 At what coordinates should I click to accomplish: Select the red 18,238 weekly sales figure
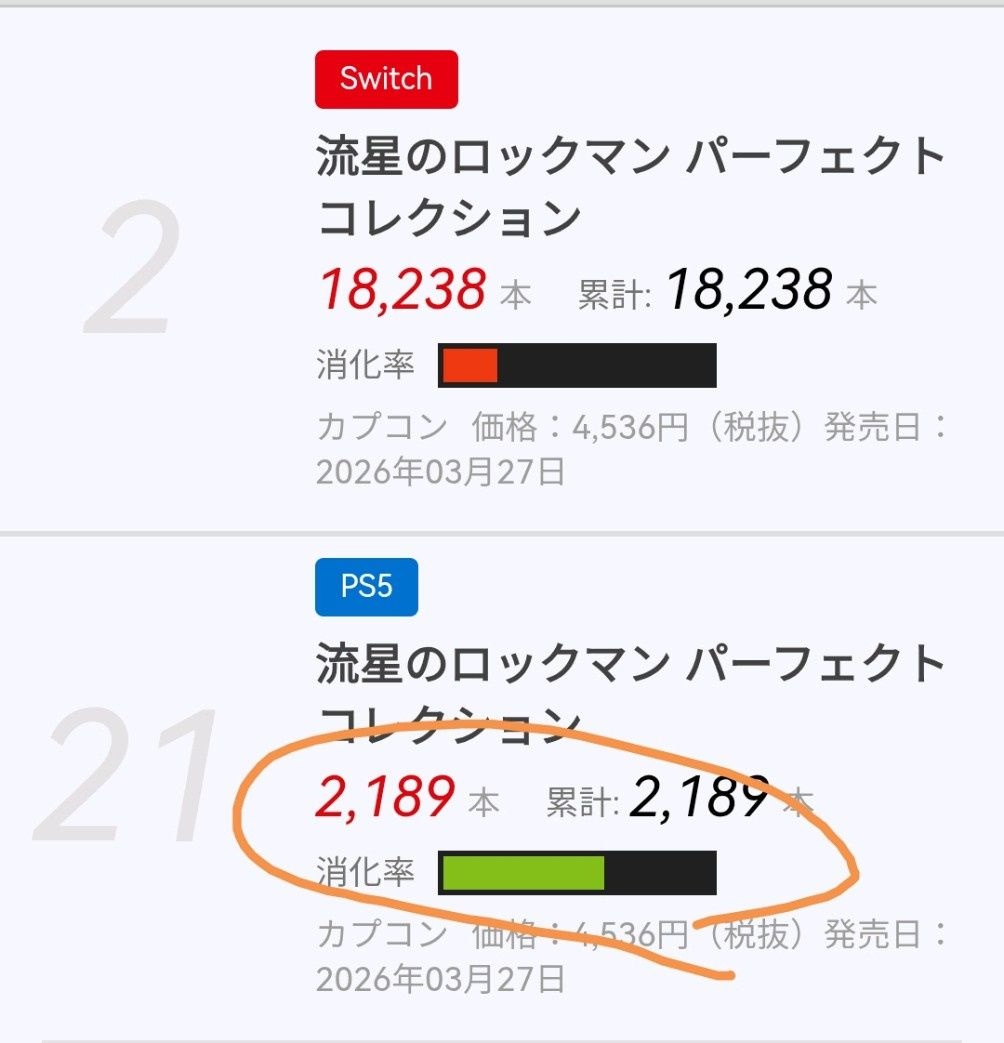coord(403,290)
